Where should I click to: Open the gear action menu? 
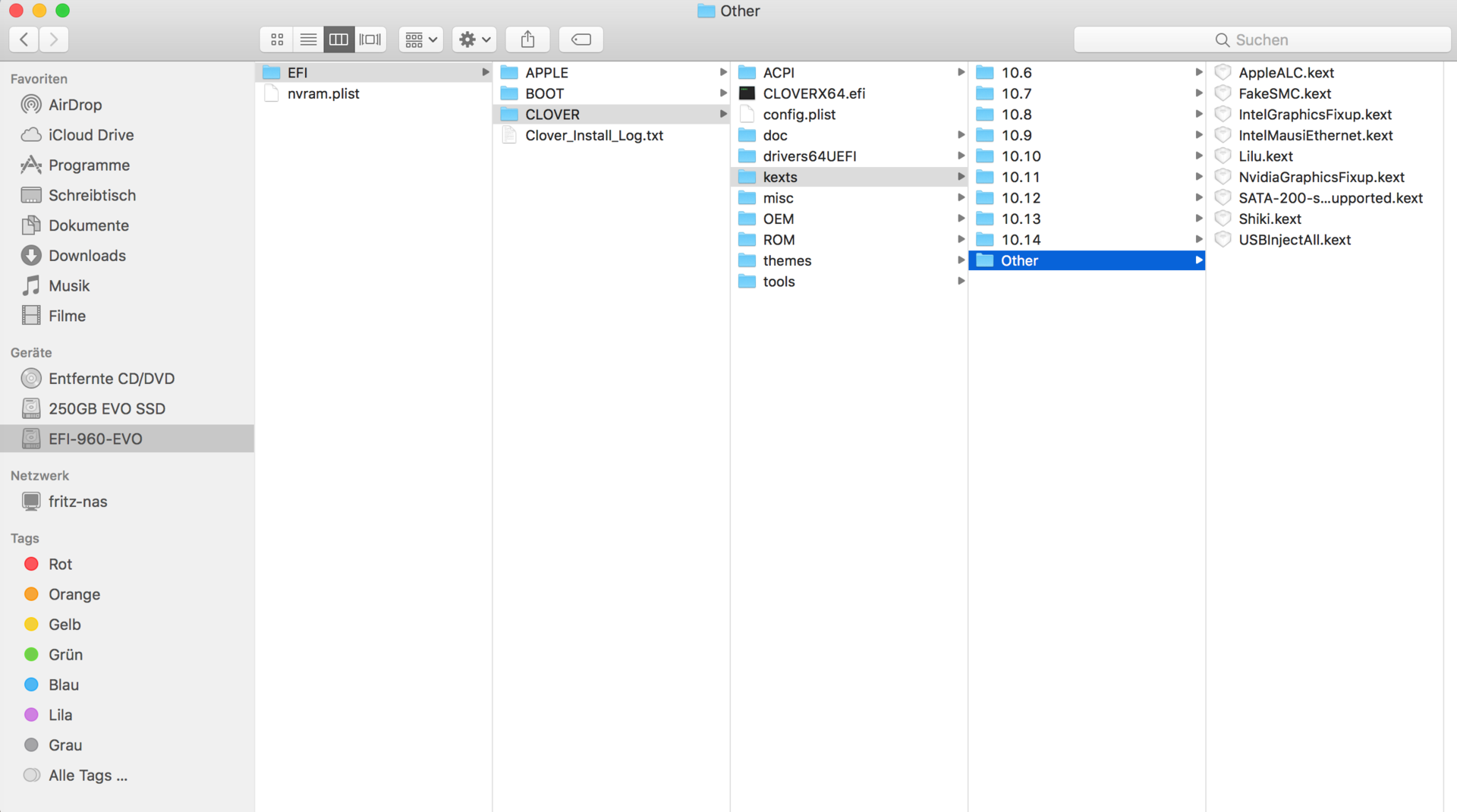474,39
